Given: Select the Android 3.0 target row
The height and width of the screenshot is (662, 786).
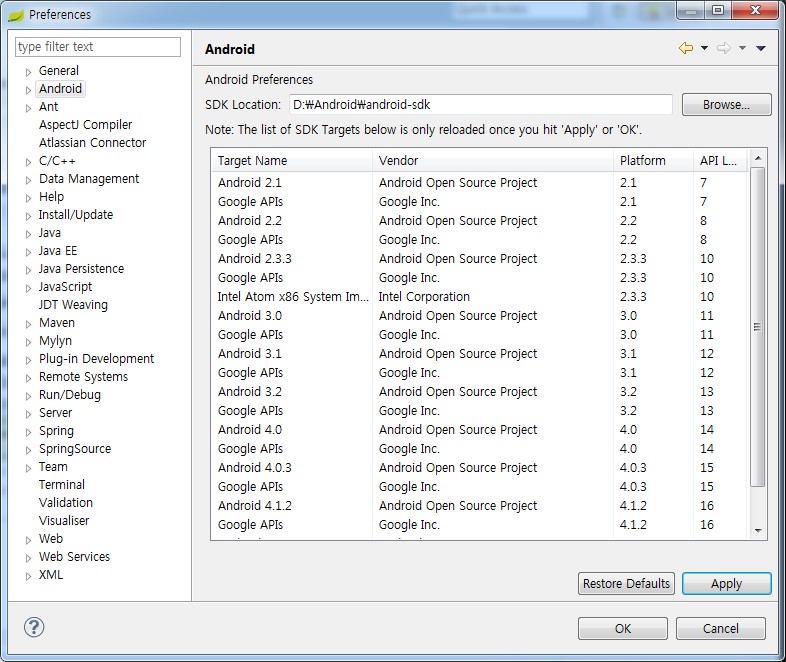Looking at the screenshot, I should pos(480,316).
